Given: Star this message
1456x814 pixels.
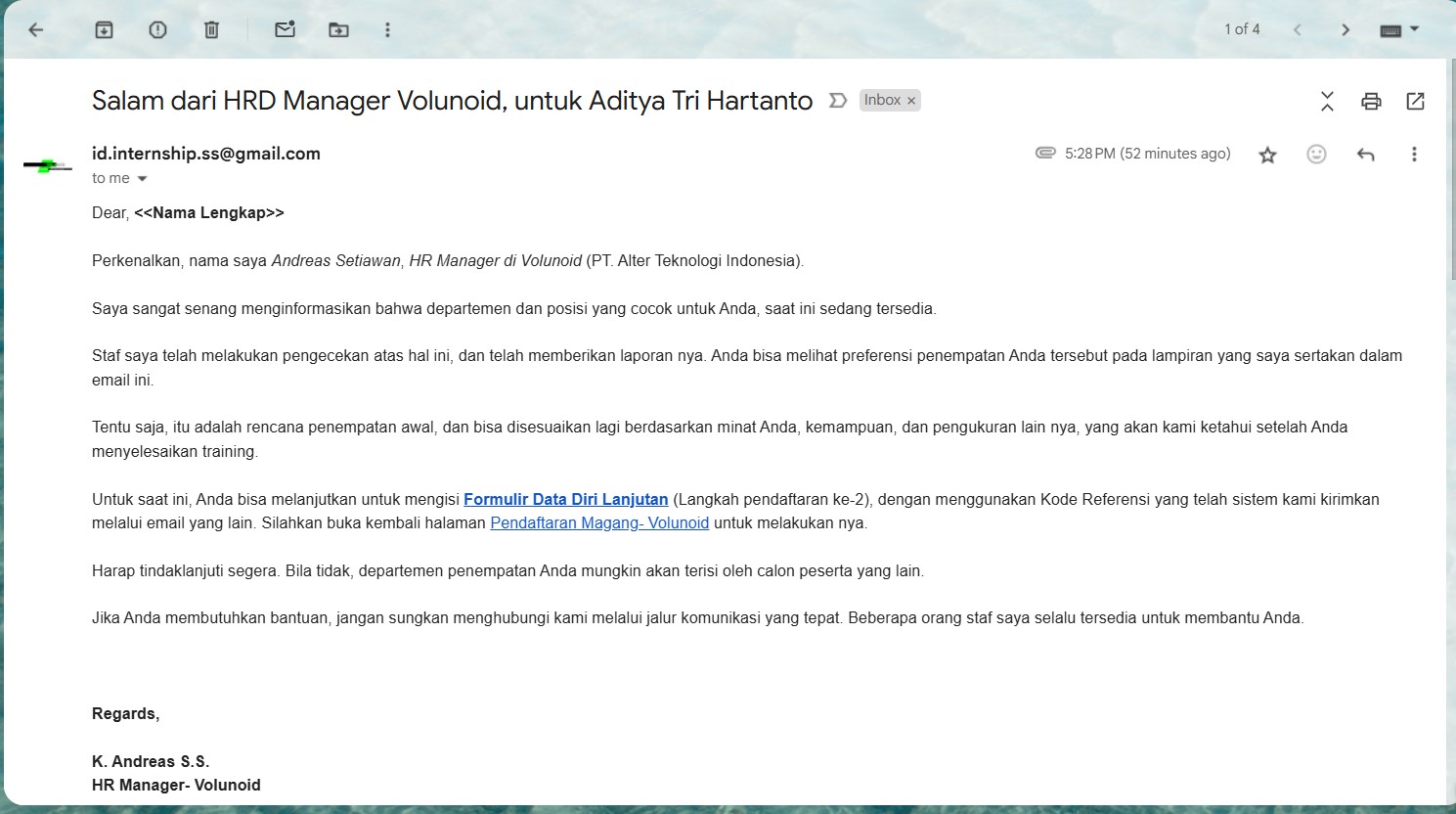Looking at the screenshot, I should point(1267,155).
